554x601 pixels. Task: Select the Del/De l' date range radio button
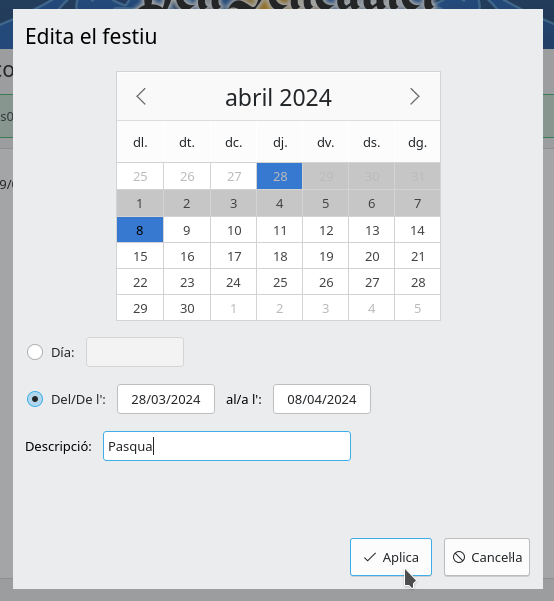(x=35, y=399)
